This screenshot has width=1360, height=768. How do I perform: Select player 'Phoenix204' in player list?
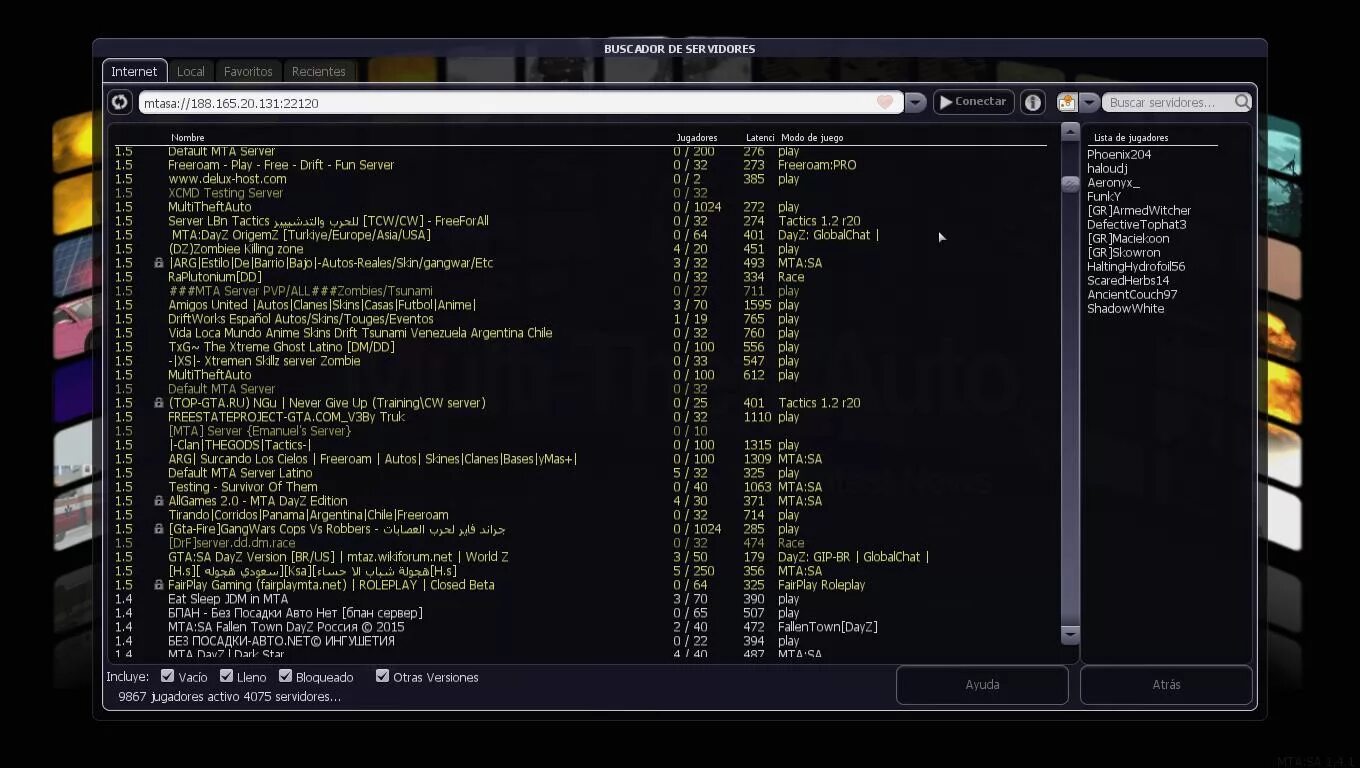(x=1119, y=155)
